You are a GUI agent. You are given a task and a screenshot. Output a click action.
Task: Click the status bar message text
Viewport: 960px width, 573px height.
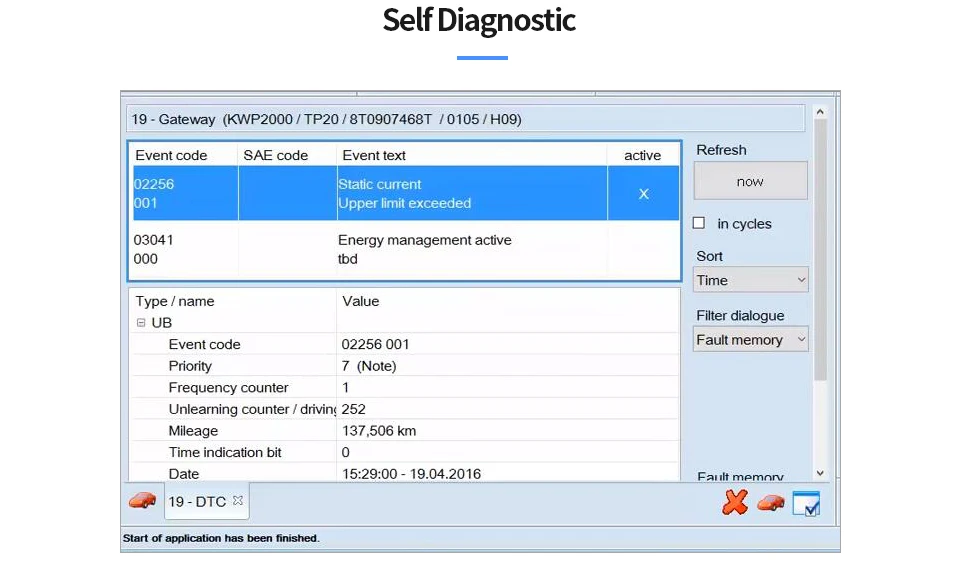coord(221,538)
